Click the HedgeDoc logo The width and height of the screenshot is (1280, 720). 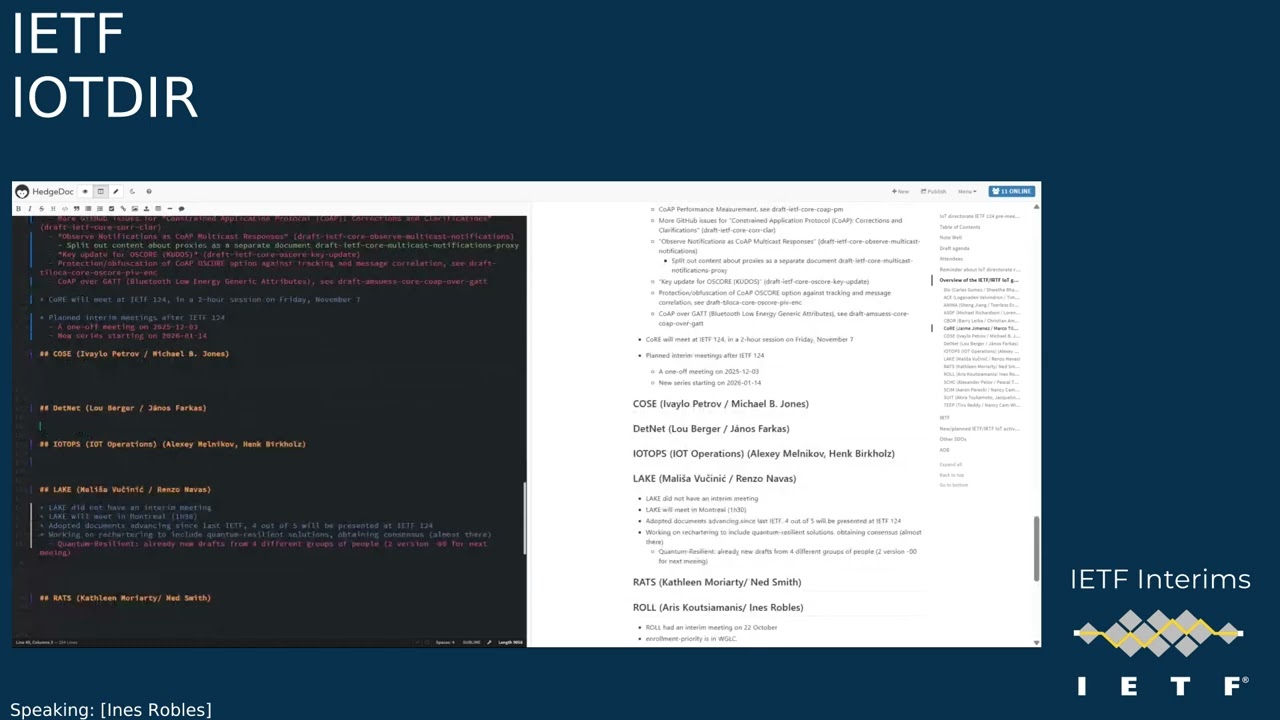(45, 191)
